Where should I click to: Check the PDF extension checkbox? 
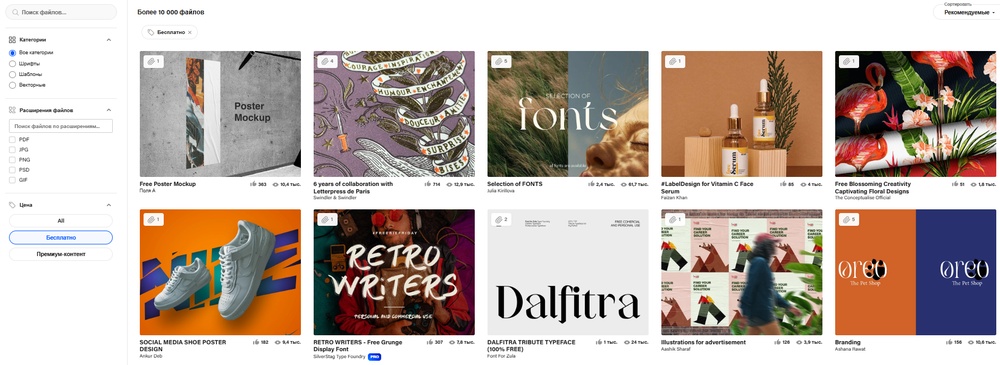(x=12, y=139)
